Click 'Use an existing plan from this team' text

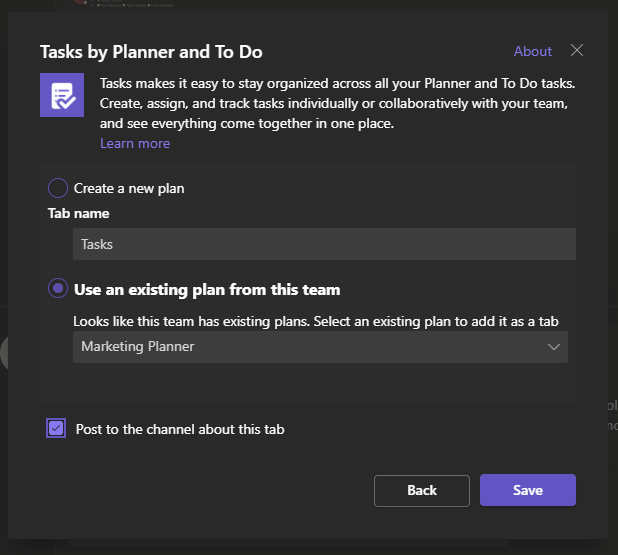pyautogui.click(x=207, y=290)
